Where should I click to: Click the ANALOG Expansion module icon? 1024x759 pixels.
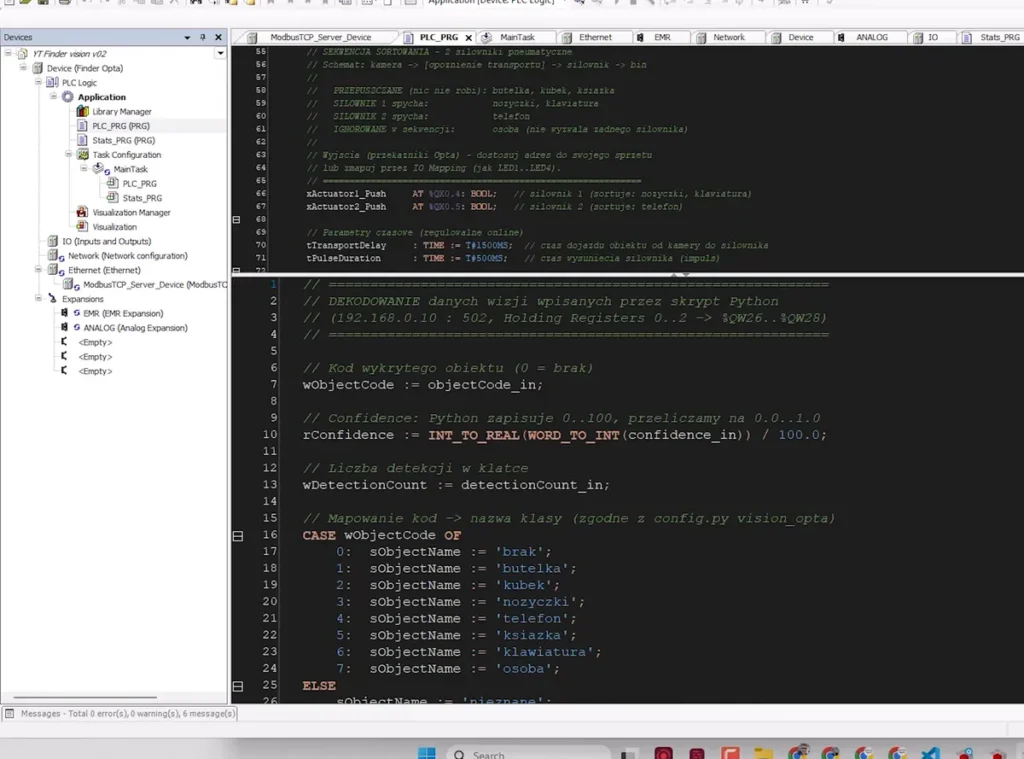point(64,327)
